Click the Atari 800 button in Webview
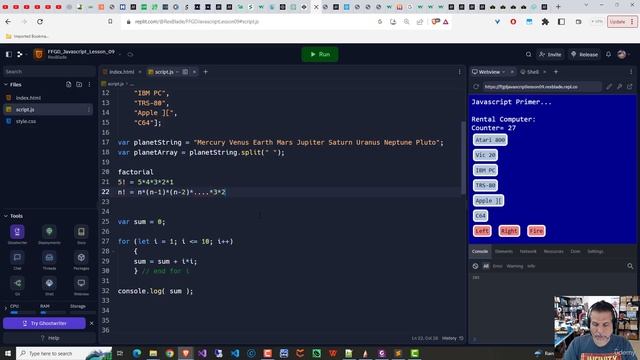Screen dimensions: 640x360 490,140
